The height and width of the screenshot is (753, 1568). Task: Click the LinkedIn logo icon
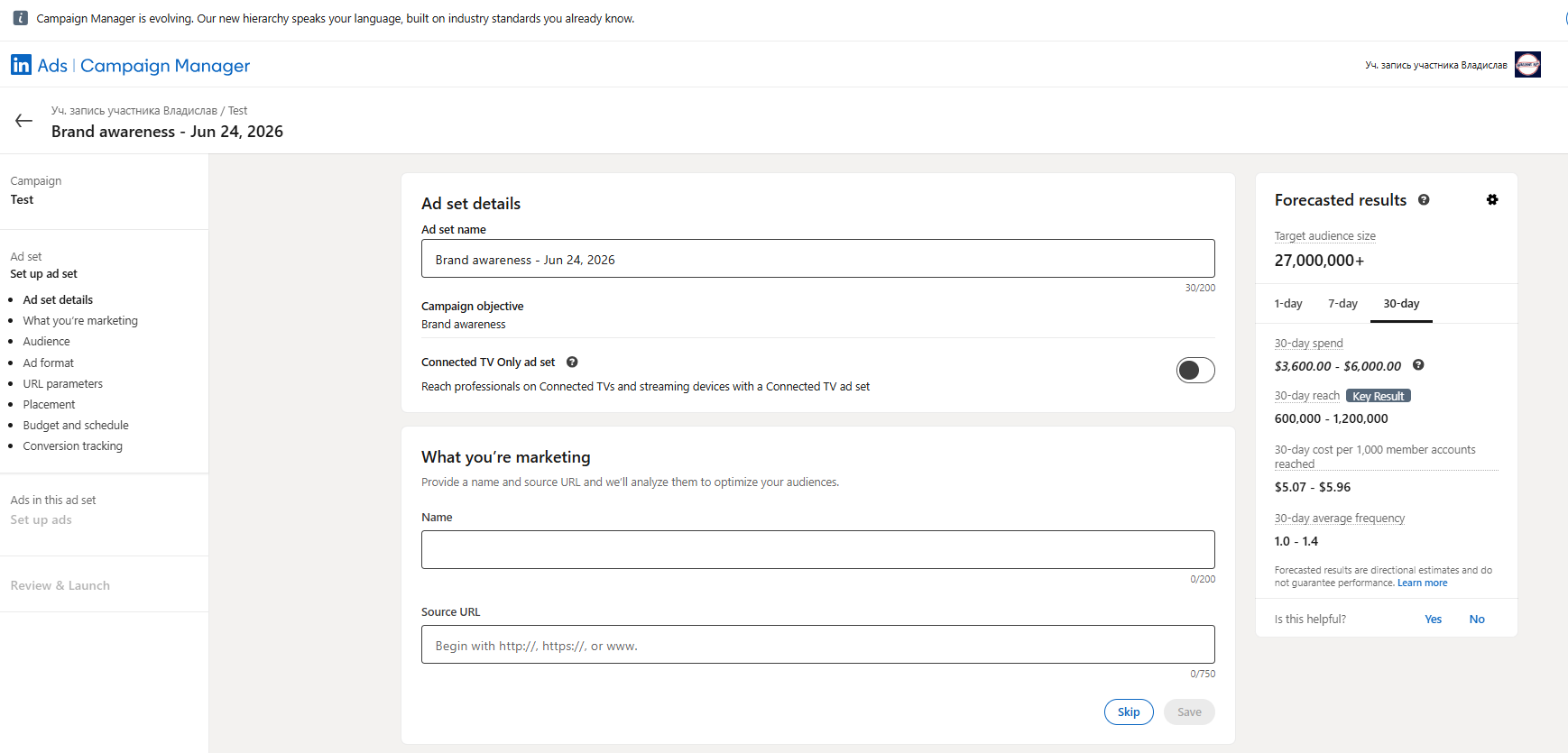pyautogui.click(x=21, y=65)
